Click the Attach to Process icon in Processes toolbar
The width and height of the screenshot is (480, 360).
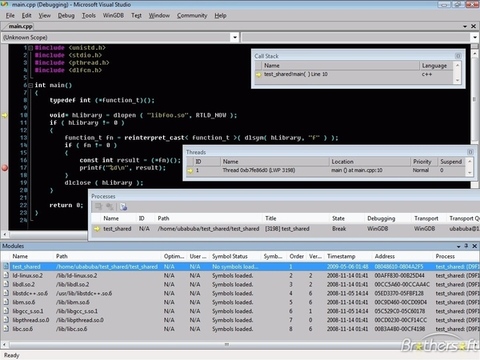pos(124,207)
